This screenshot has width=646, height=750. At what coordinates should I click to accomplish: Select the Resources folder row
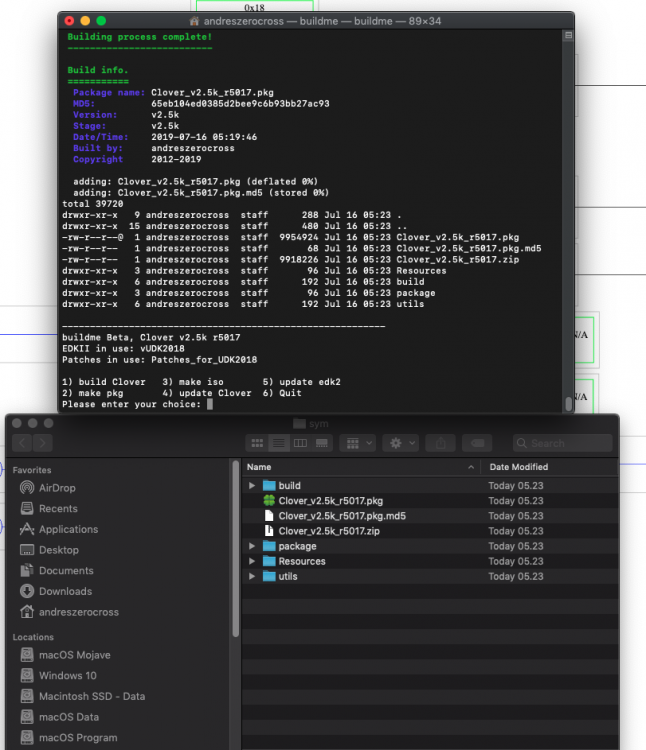[x=430, y=561]
